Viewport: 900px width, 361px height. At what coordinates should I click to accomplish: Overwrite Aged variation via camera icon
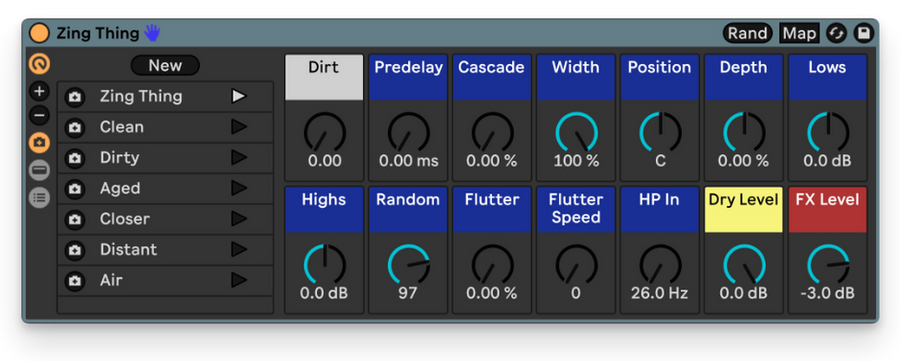(x=75, y=189)
